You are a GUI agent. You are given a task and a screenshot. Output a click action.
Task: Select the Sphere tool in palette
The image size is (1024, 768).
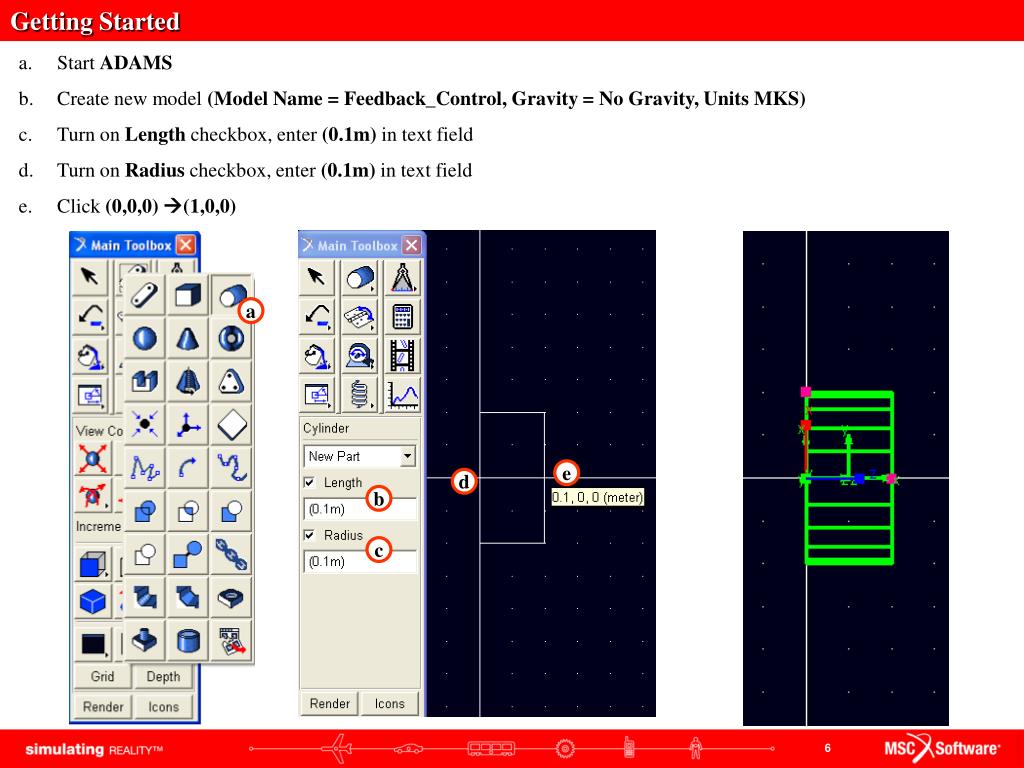coord(144,339)
